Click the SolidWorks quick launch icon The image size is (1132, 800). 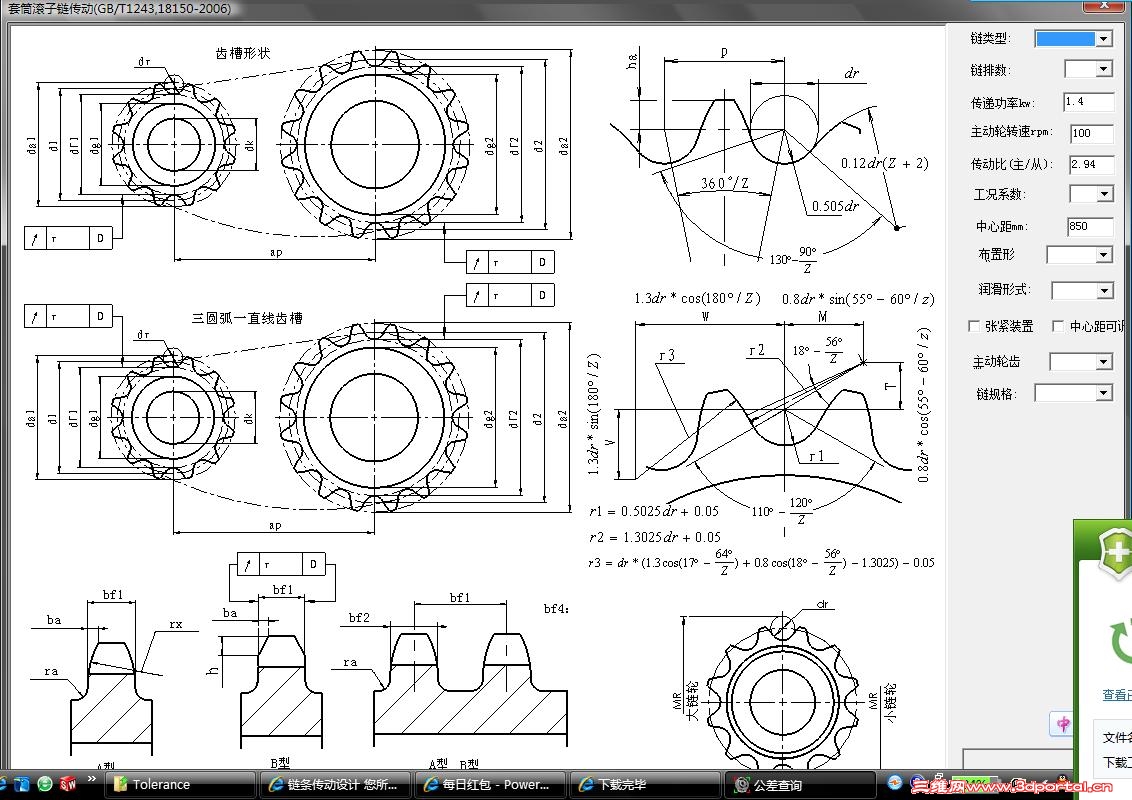pyautogui.click(x=68, y=784)
